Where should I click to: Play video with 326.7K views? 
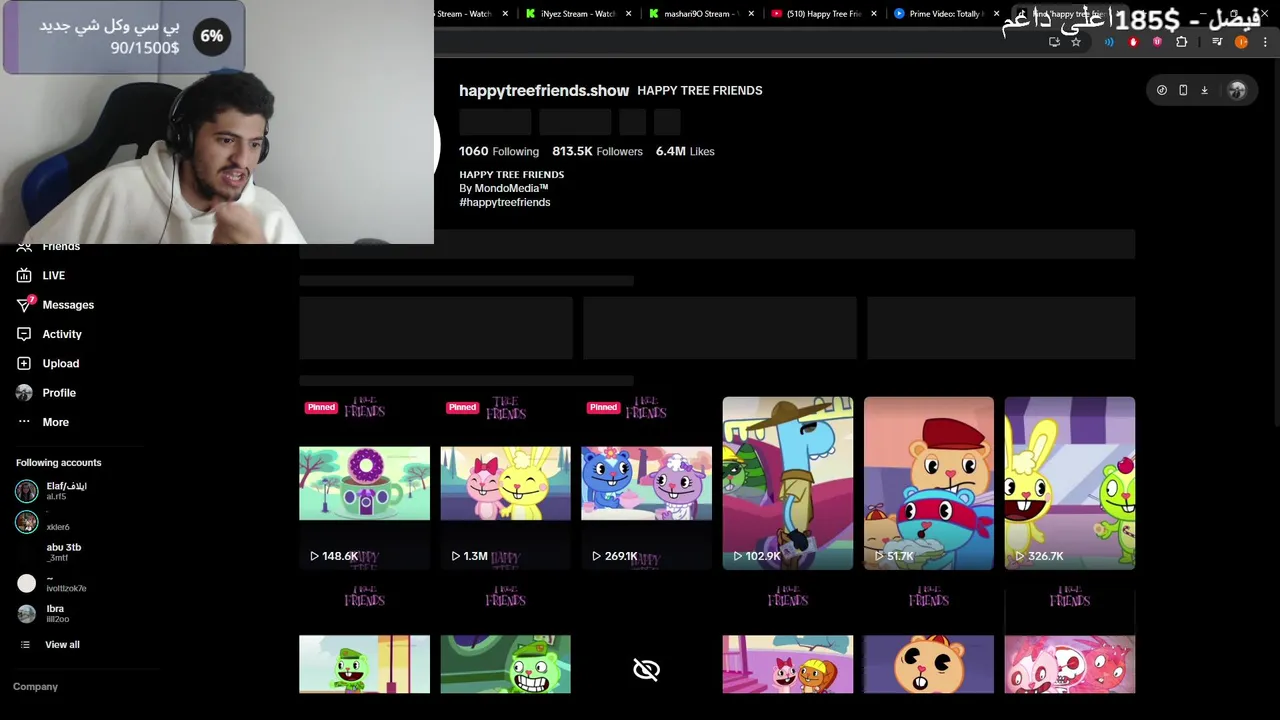pos(1070,483)
